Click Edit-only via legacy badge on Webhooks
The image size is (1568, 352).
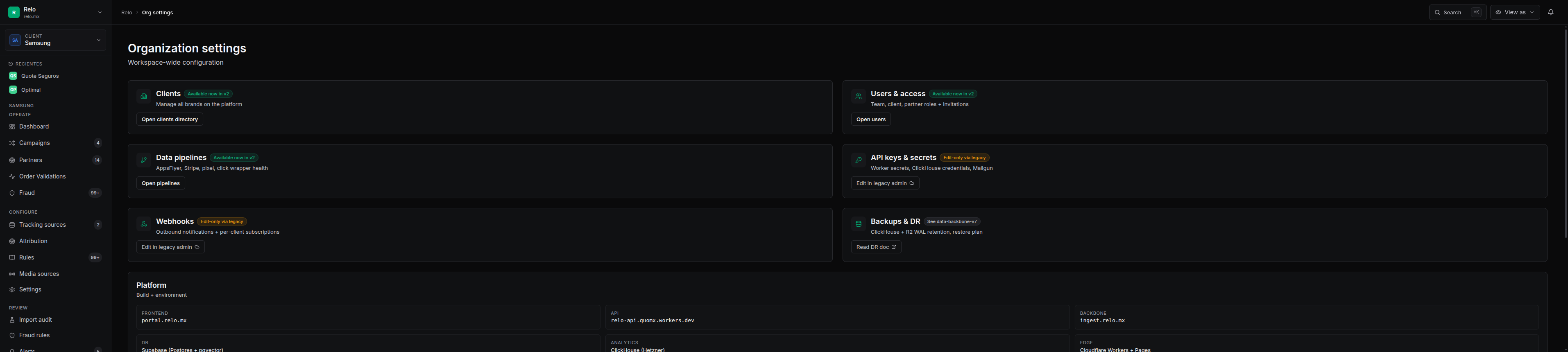[x=222, y=222]
